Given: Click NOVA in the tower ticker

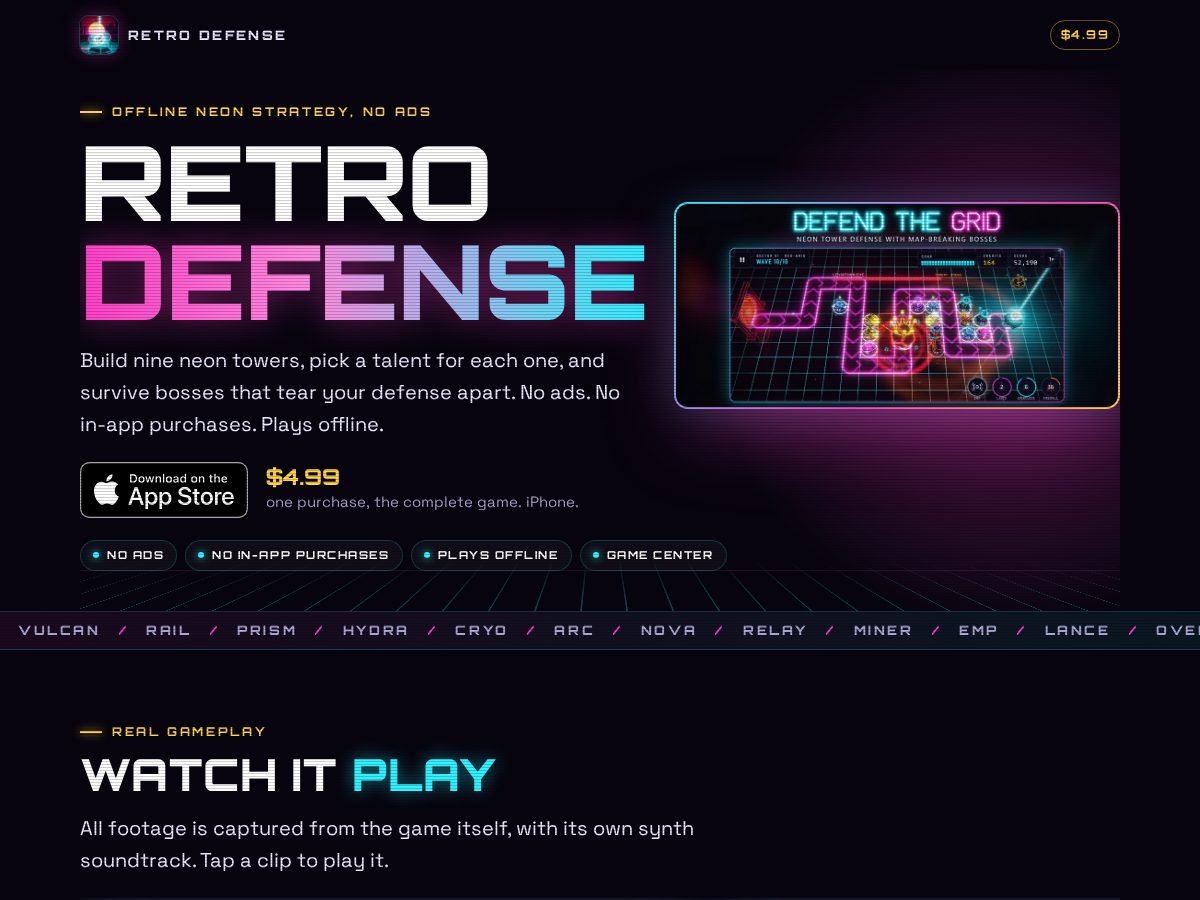Looking at the screenshot, I should tap(668, 630).
